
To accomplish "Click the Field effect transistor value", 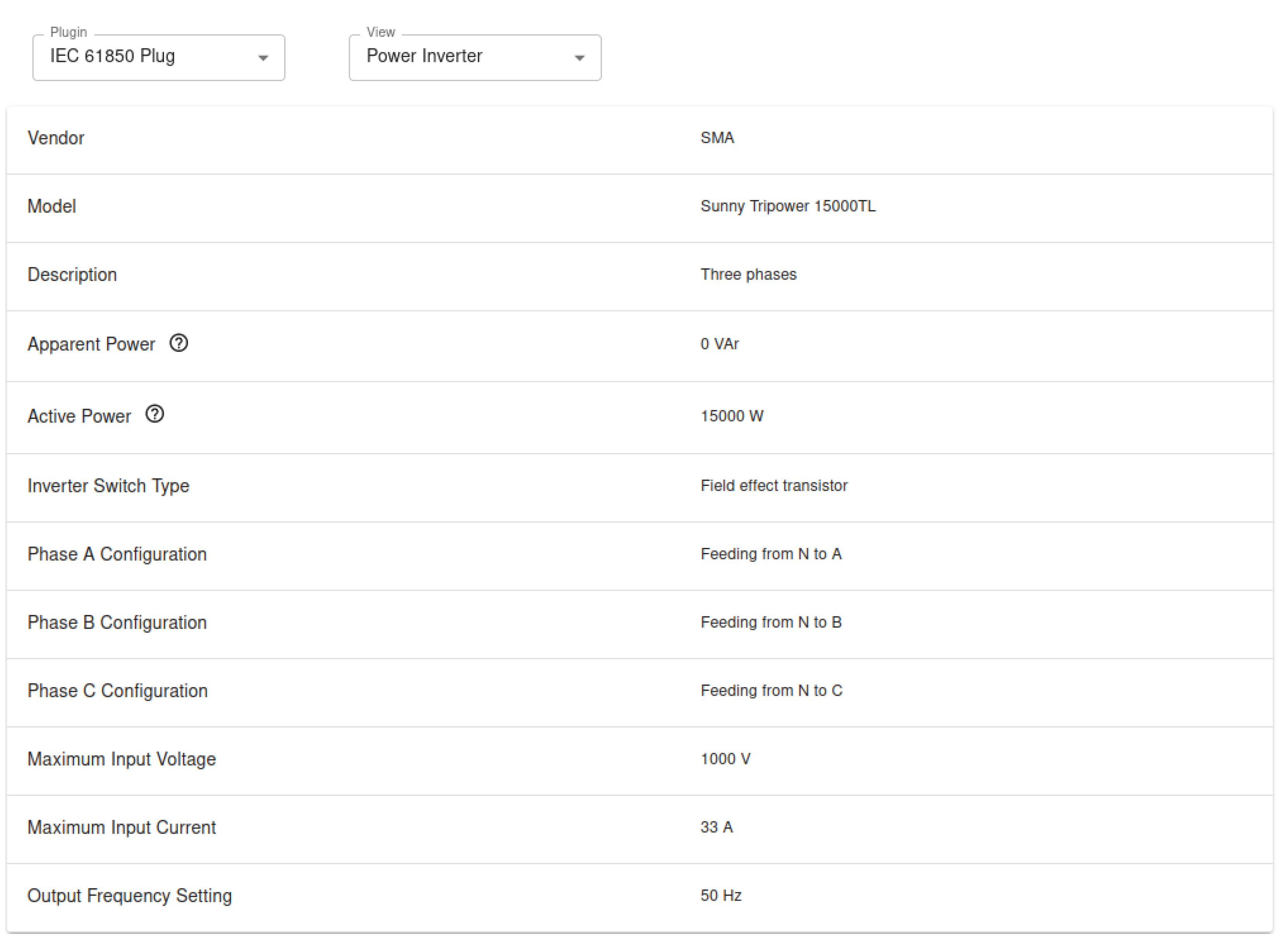I will coord(774,486).
